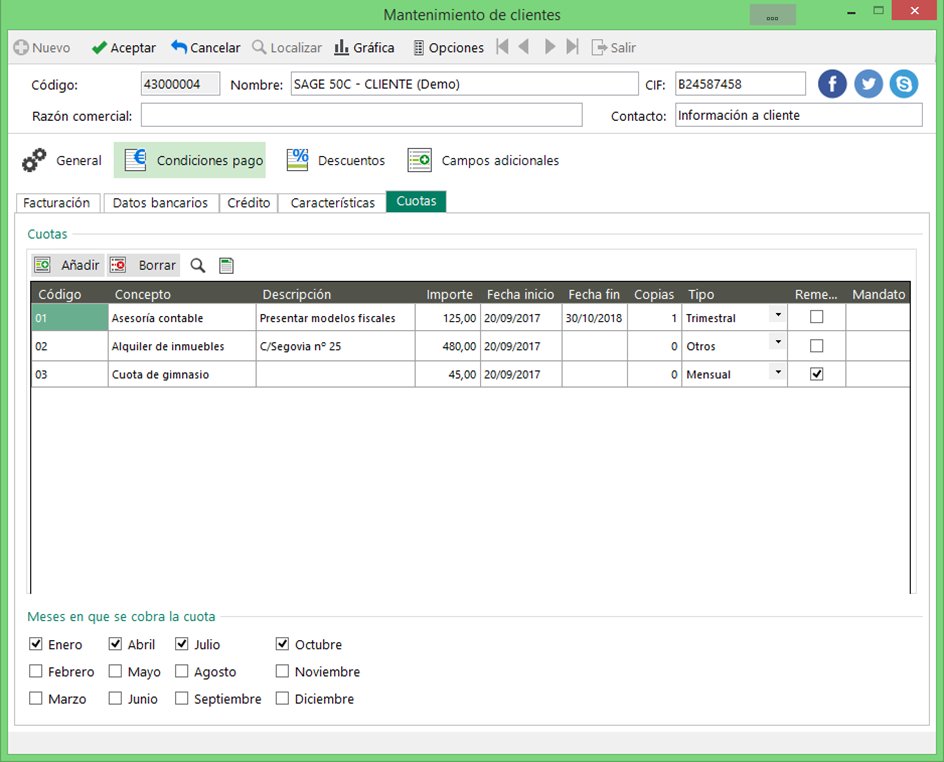Click the Cancelar button text
944x762 pixels.
point(215,48)
